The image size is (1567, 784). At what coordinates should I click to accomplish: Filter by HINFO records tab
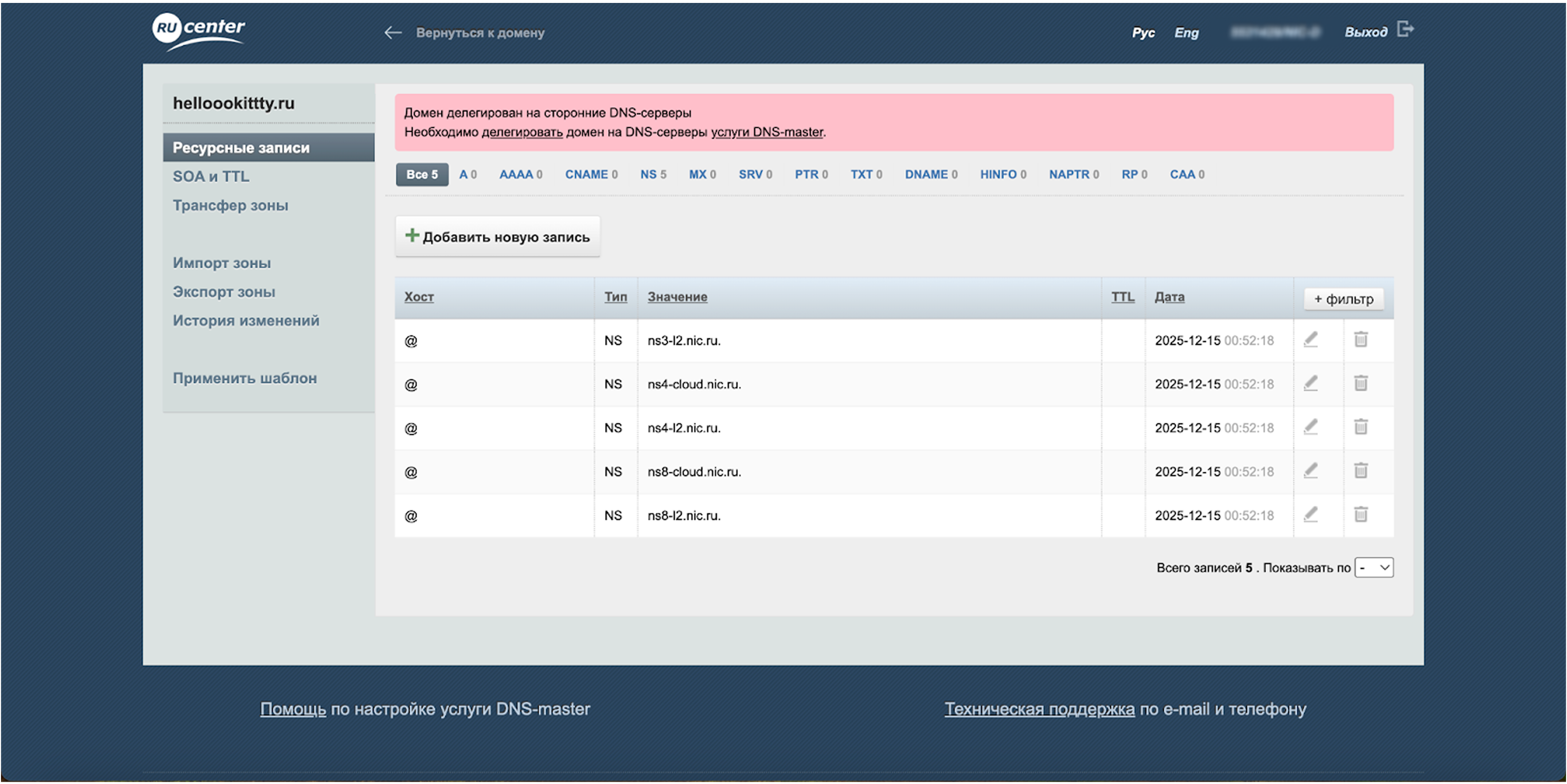tap(1003, 174)
